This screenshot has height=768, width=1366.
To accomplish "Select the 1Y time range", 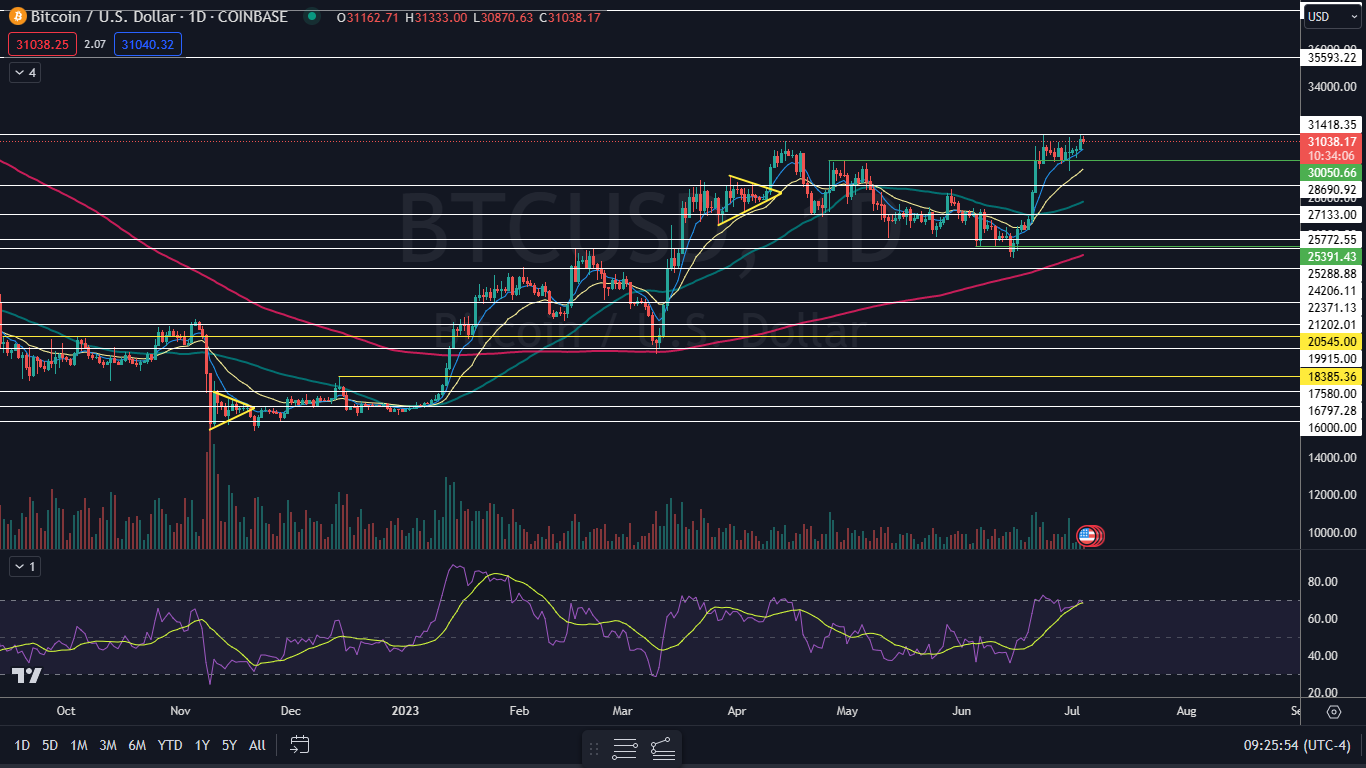I will coord(202,745).
